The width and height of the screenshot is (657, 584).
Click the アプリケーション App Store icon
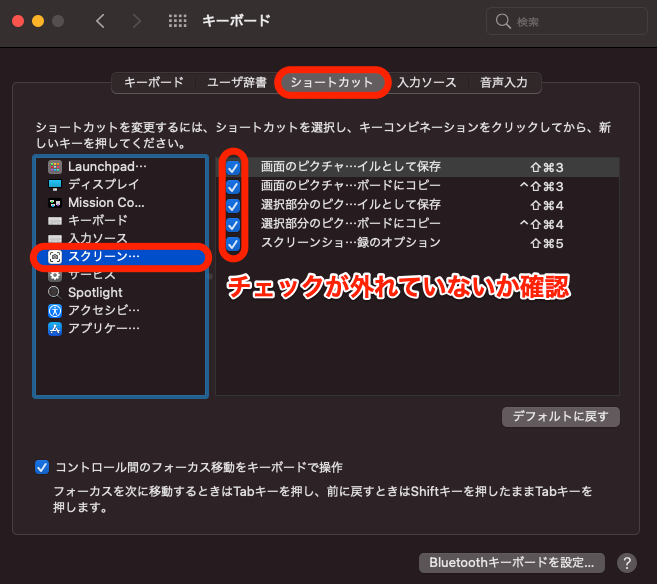click(x=55, y=328)
